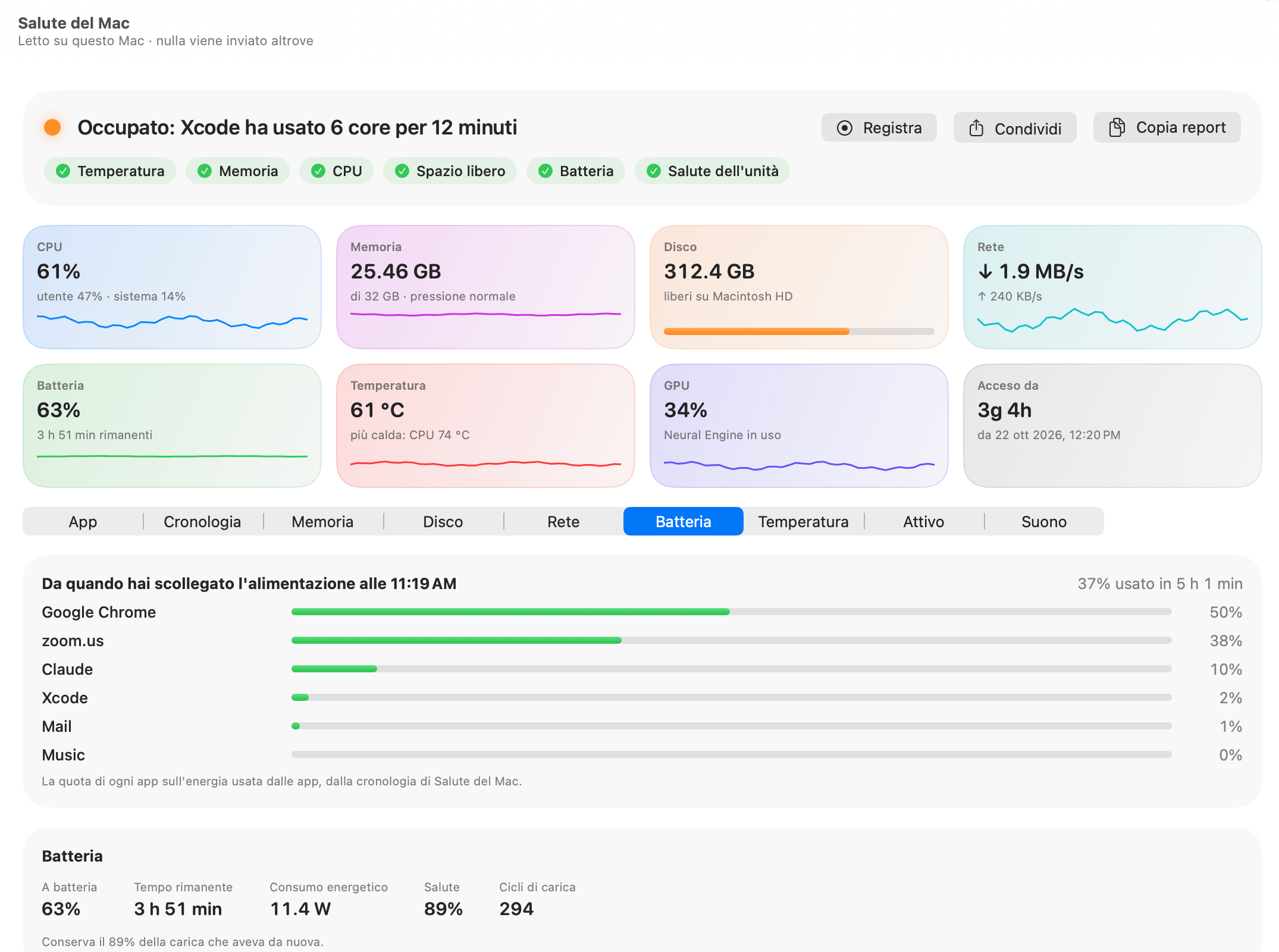This screenshot has width=1279, height=952.
Task: Select the Batteria tab
Action: coord(684,522)
